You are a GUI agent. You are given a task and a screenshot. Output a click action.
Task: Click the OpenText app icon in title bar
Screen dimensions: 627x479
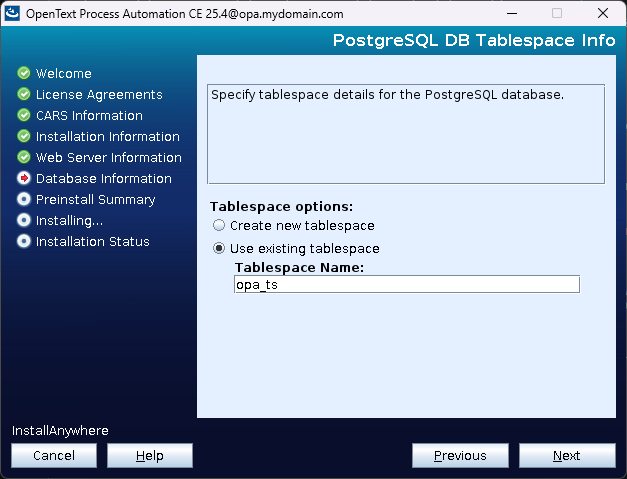(12, 13)
